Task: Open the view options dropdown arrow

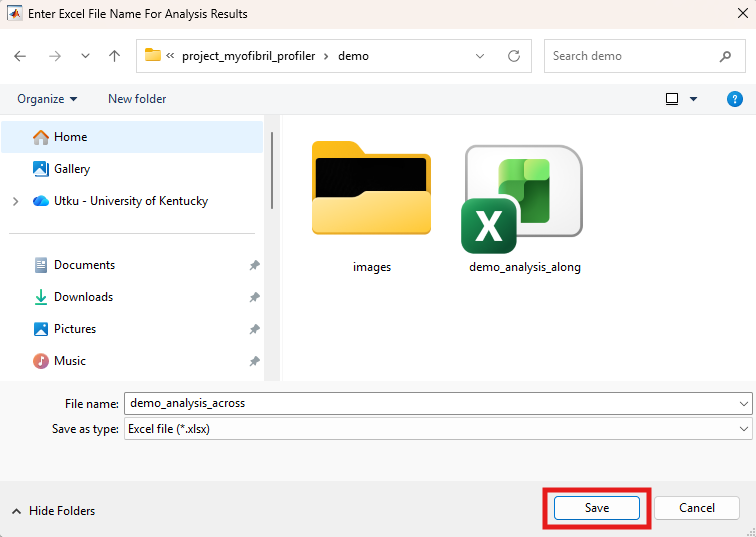Action: tap(693, 99)
